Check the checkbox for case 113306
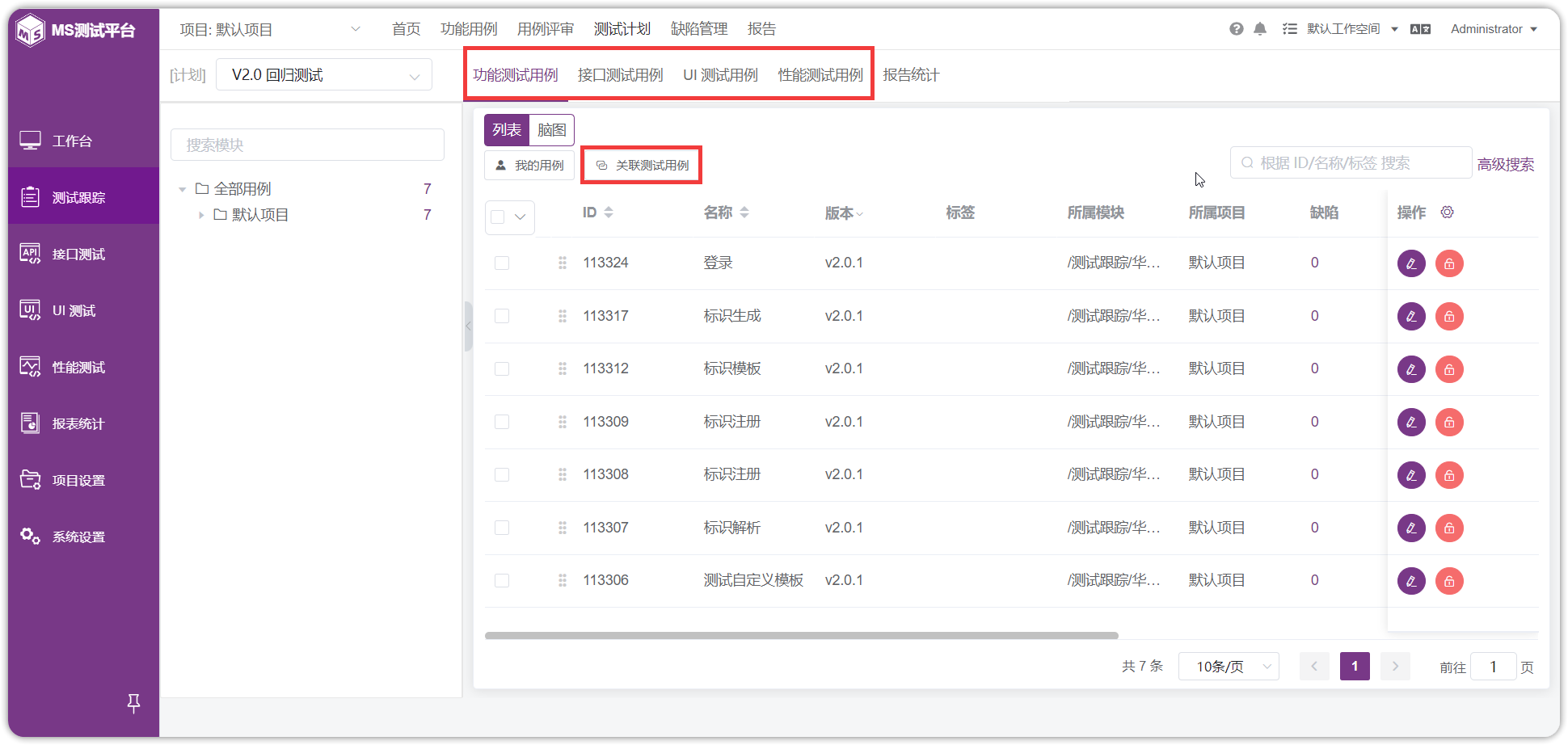The width and height of the screenshot is (1568, 745). 502,581
